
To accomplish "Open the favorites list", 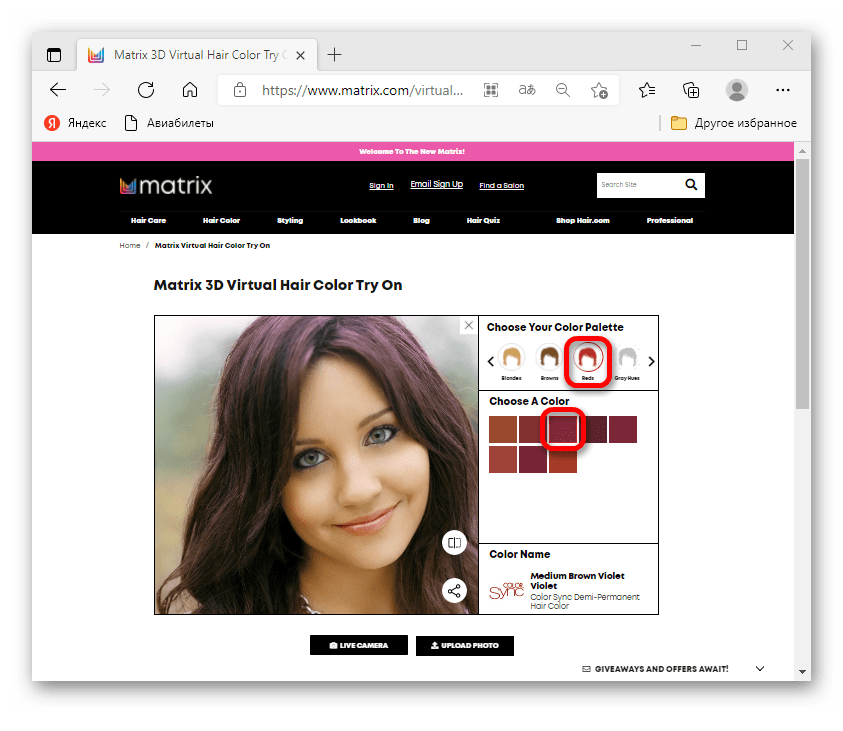I will click(647, 90).
